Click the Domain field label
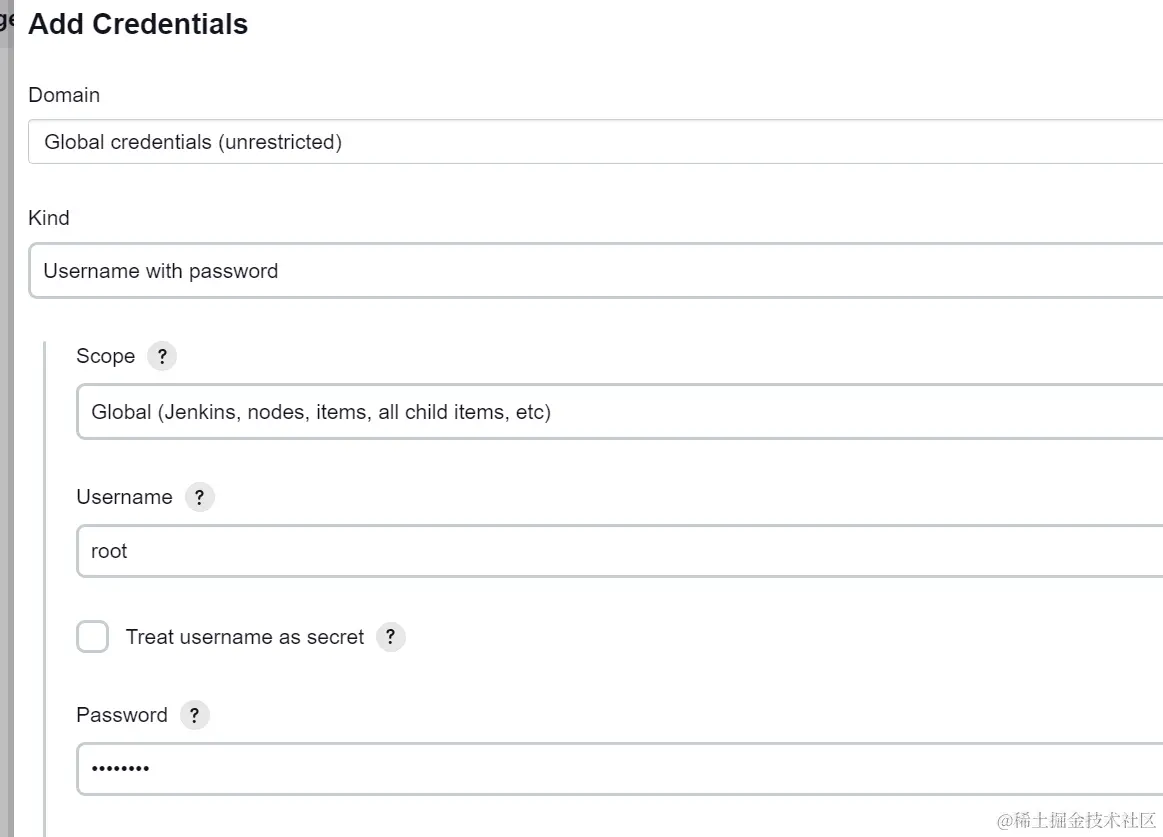This screenshot has width=1163, height=837. pyautogui.click(x=64, y=95)
